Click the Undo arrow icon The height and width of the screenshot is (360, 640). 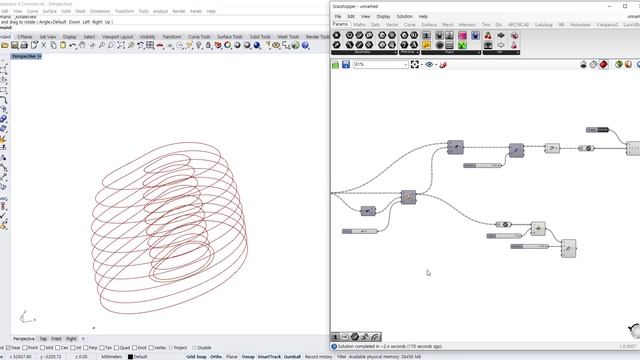73,45
